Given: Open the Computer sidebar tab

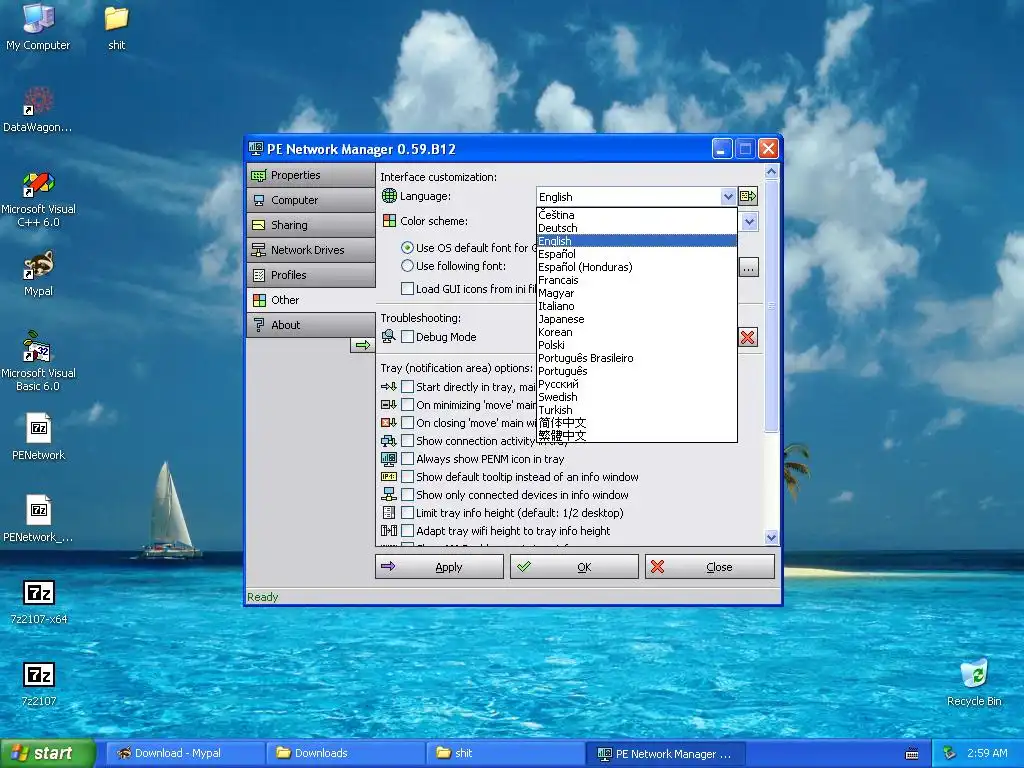Looking at the screenshot, I should pyautogui.click(x=311, y=200).
